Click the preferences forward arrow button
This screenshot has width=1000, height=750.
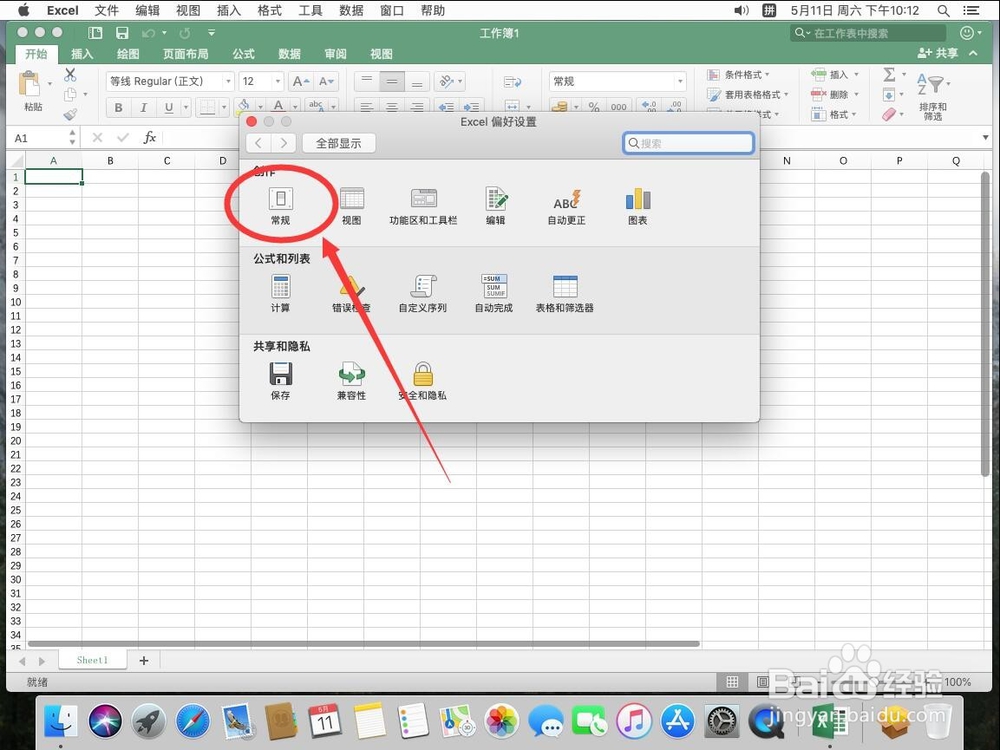point(284,143)
